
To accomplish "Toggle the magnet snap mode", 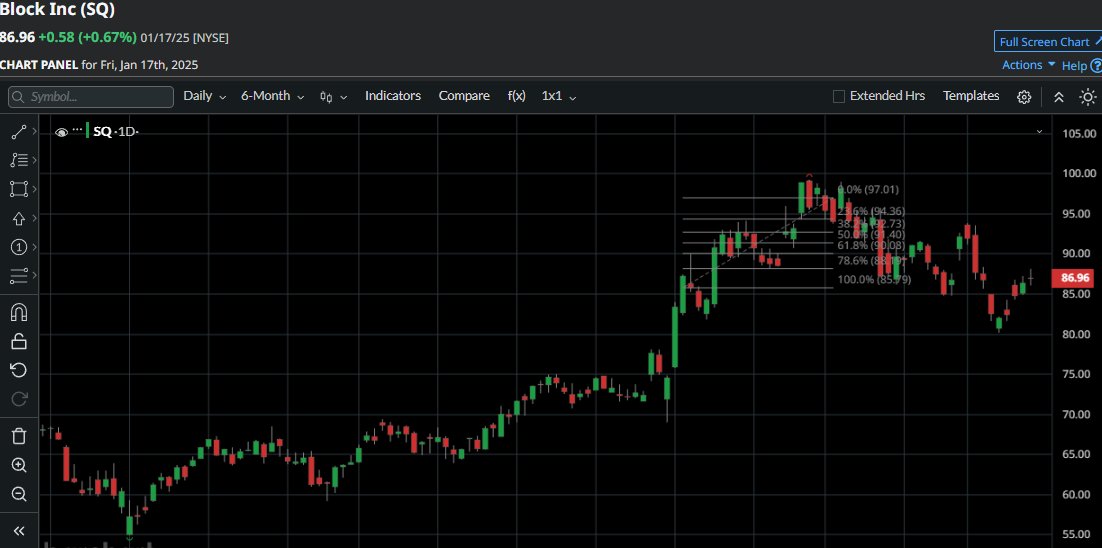I will pos(19,312).
